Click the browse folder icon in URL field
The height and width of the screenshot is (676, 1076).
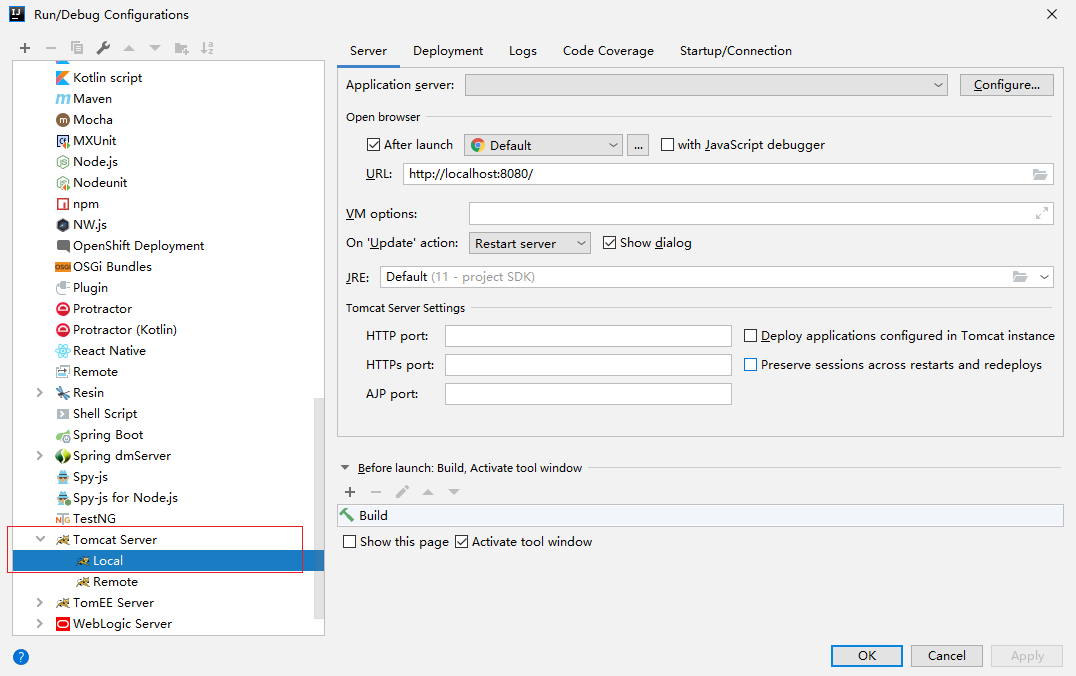point(1040,174)
